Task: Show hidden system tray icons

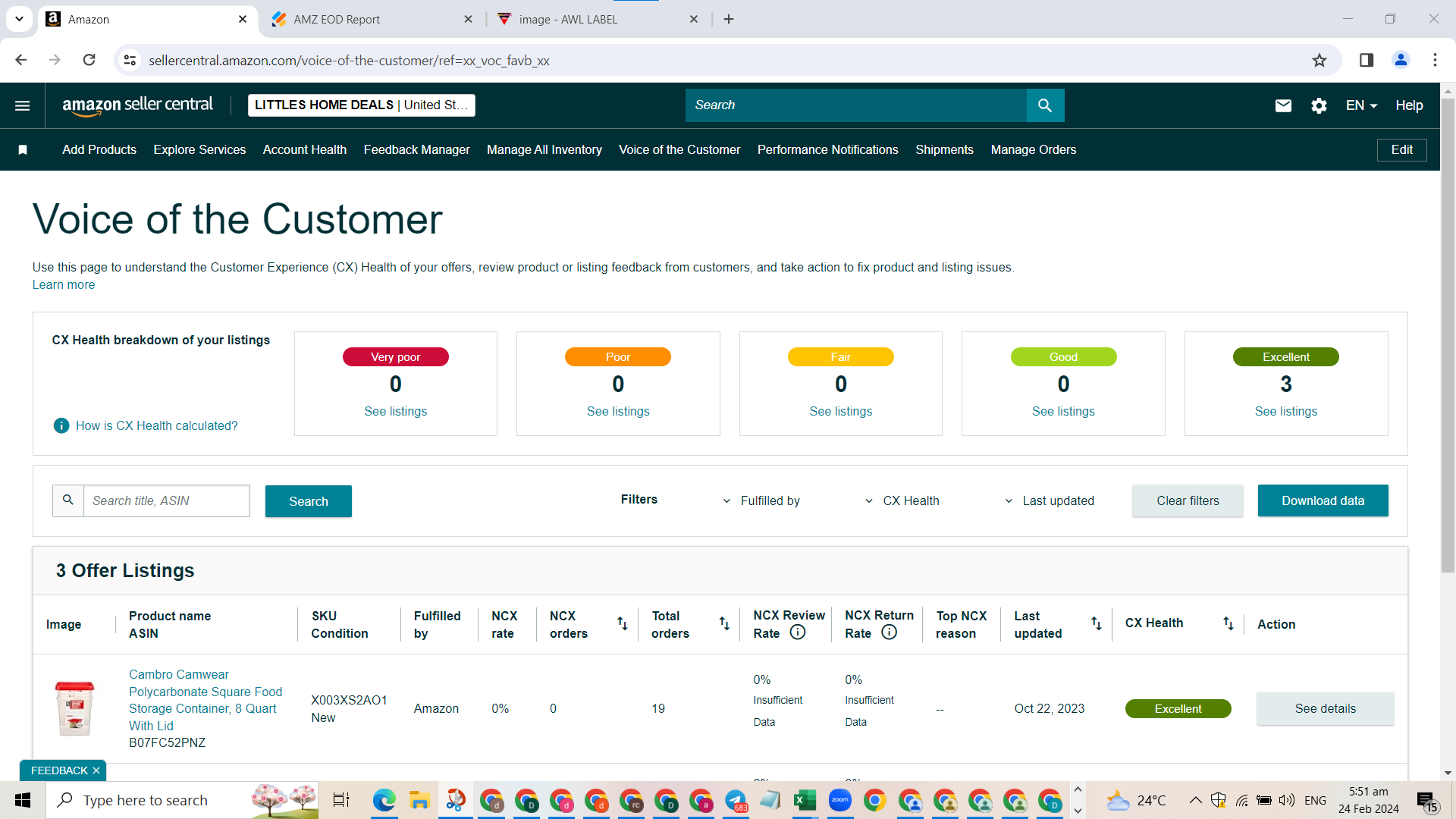Action: 1195,800
